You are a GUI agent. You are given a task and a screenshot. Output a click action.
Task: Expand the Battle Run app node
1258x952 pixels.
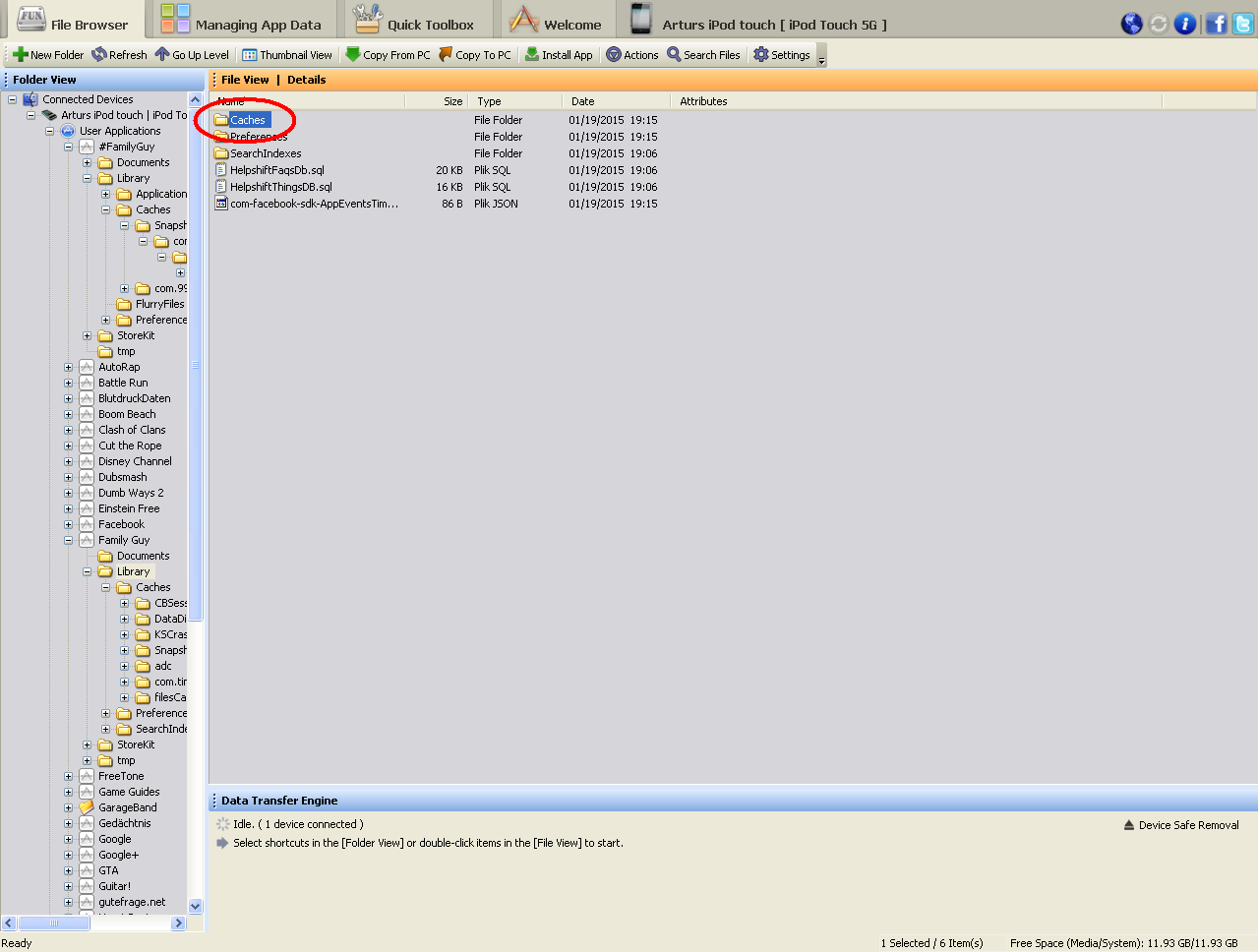tap(68, 383)
